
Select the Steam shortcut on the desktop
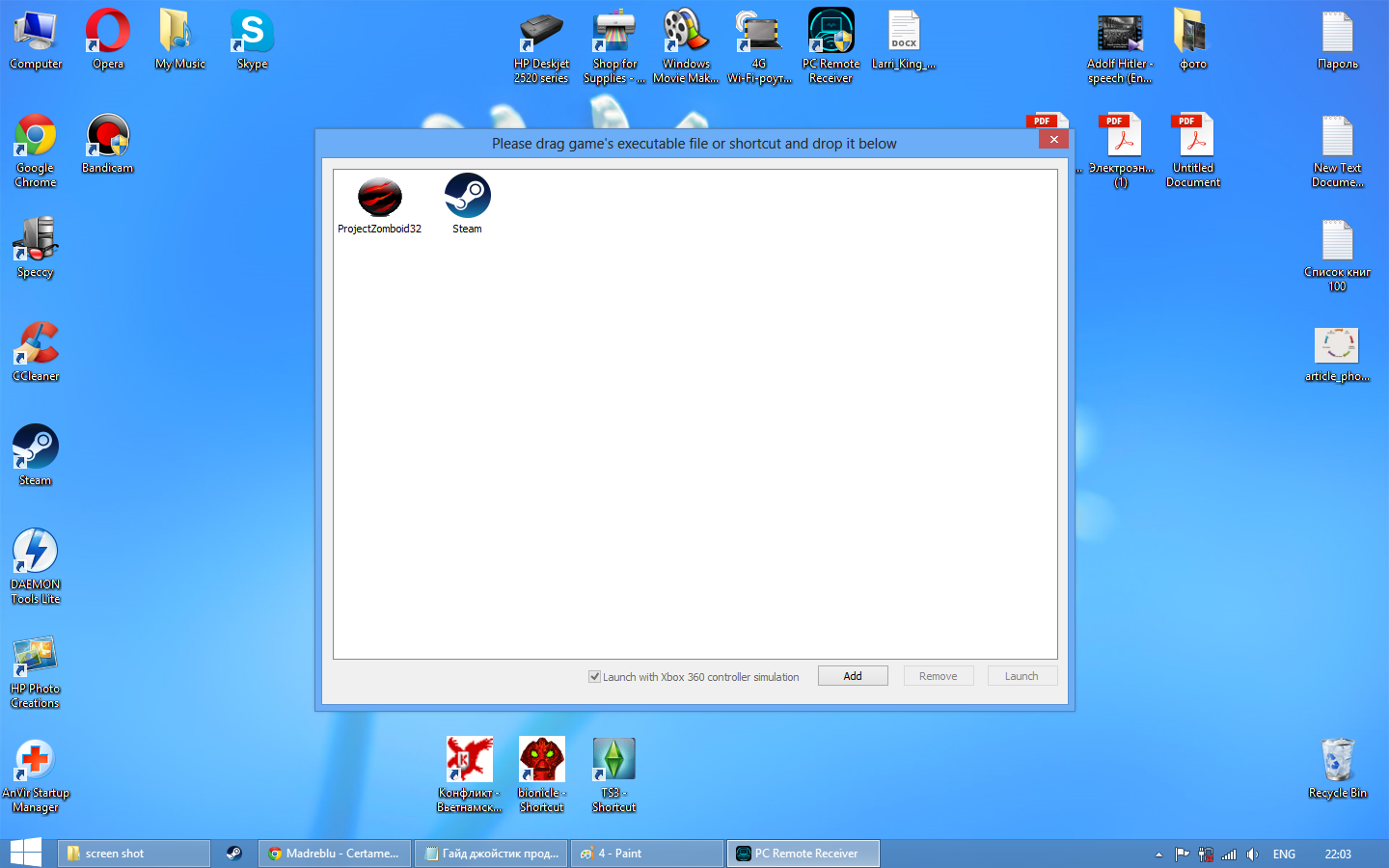(36, 457)
